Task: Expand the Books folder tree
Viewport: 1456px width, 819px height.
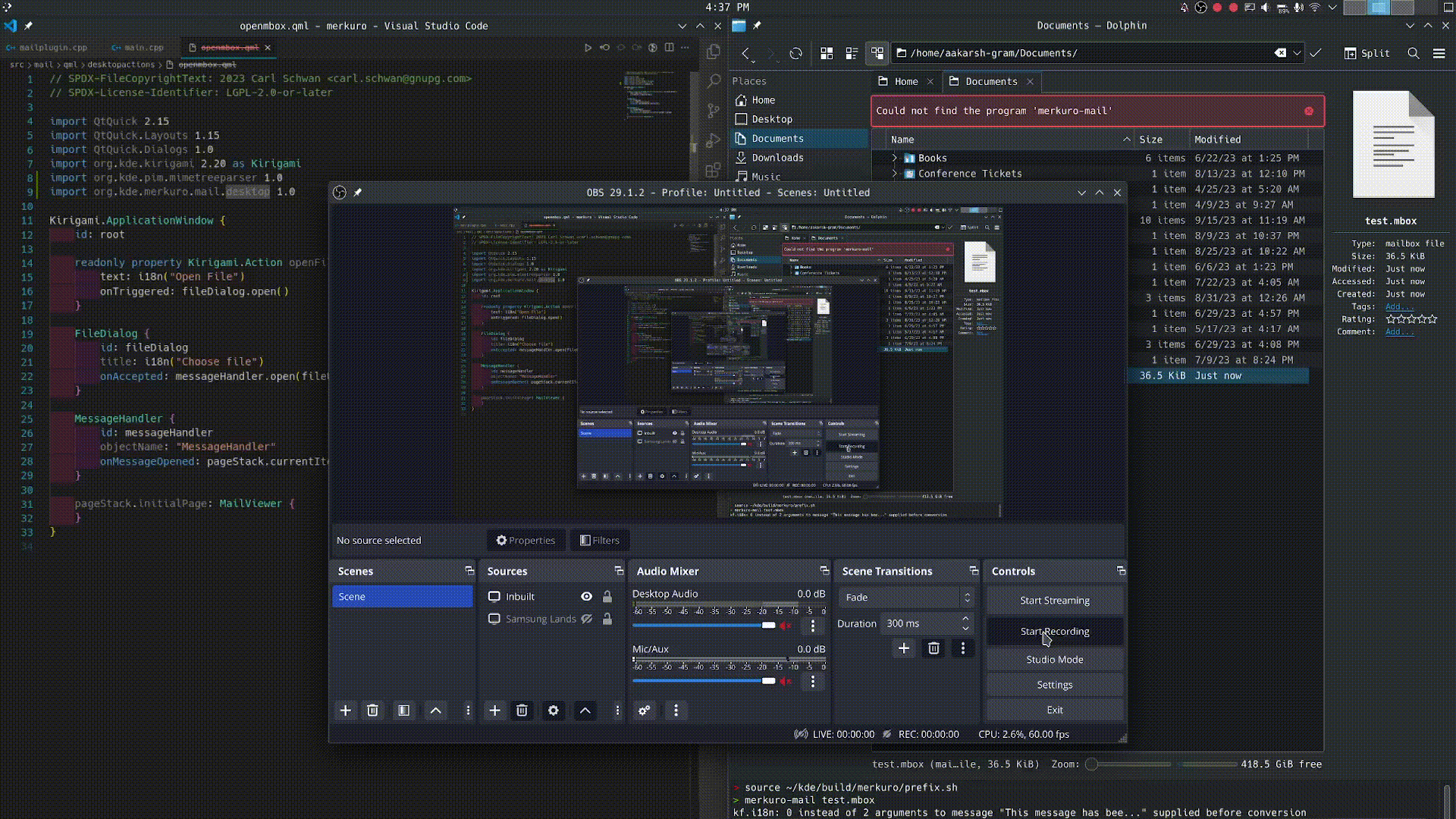Action: pyautogui.click(x=895, y=158)
